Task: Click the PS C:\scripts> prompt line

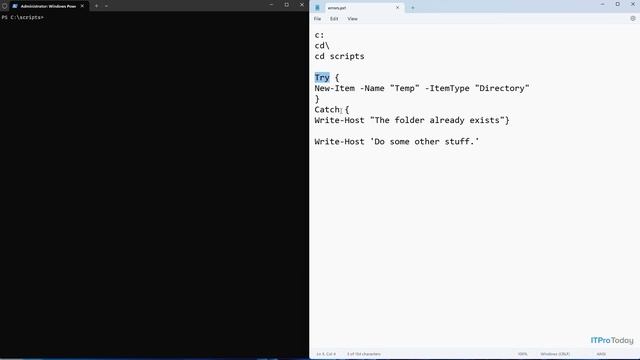Action: (x=22, y=17)
